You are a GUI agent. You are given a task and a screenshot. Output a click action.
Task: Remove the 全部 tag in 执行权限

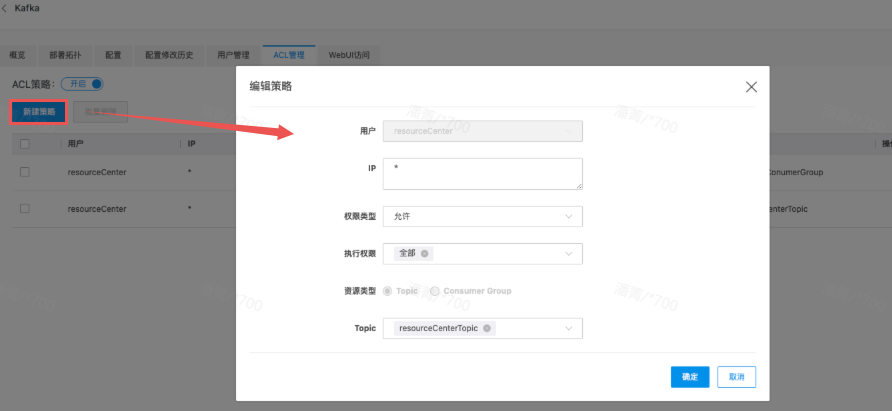click(x=424, y=253)
